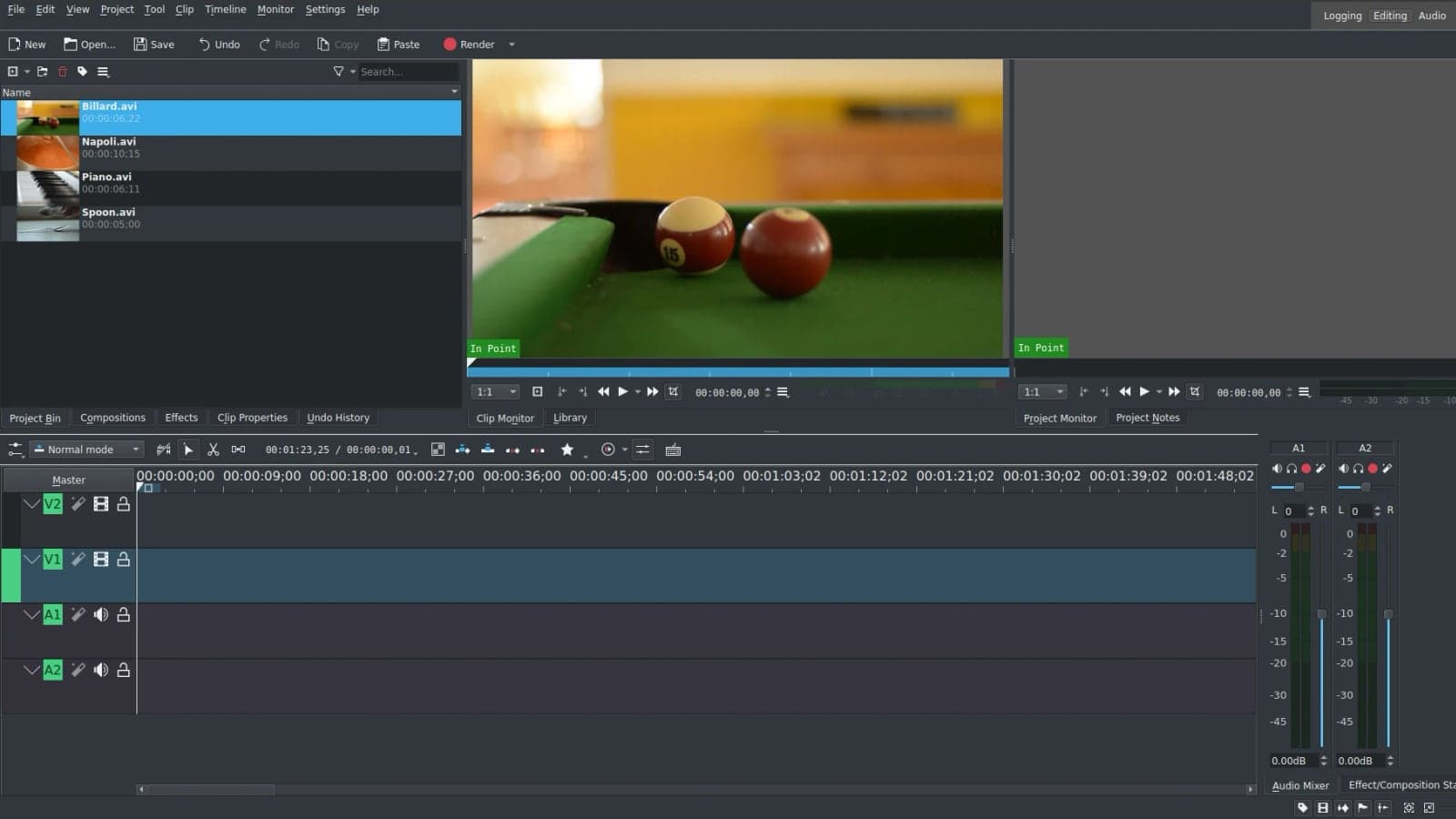Click the A1 mixer volume fader
1456x819 pixels.
tap(1321, 614)
